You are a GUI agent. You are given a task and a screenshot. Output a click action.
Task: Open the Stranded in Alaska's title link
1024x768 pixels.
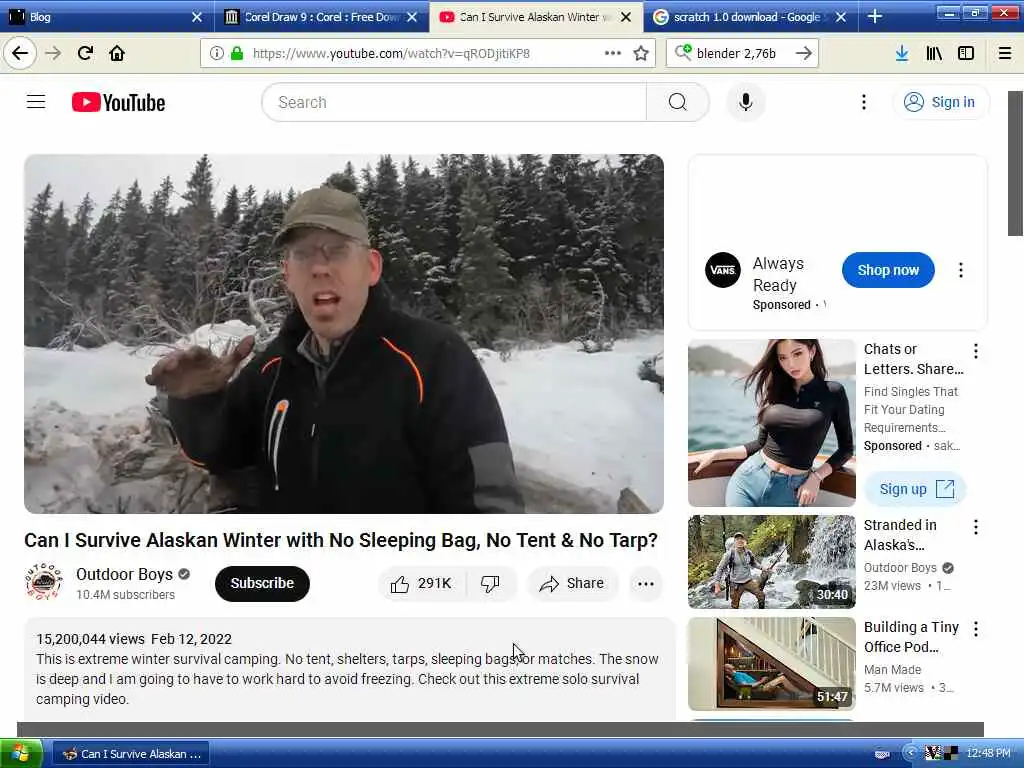click(901, 535)
